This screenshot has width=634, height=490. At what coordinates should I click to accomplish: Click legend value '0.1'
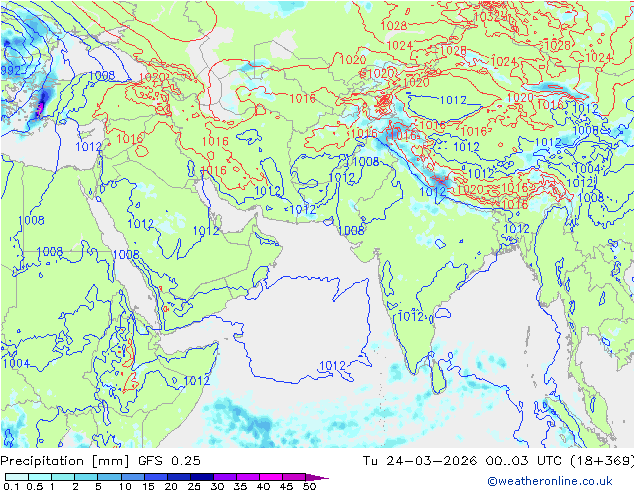pyautogui.click(x=11, y=486)
